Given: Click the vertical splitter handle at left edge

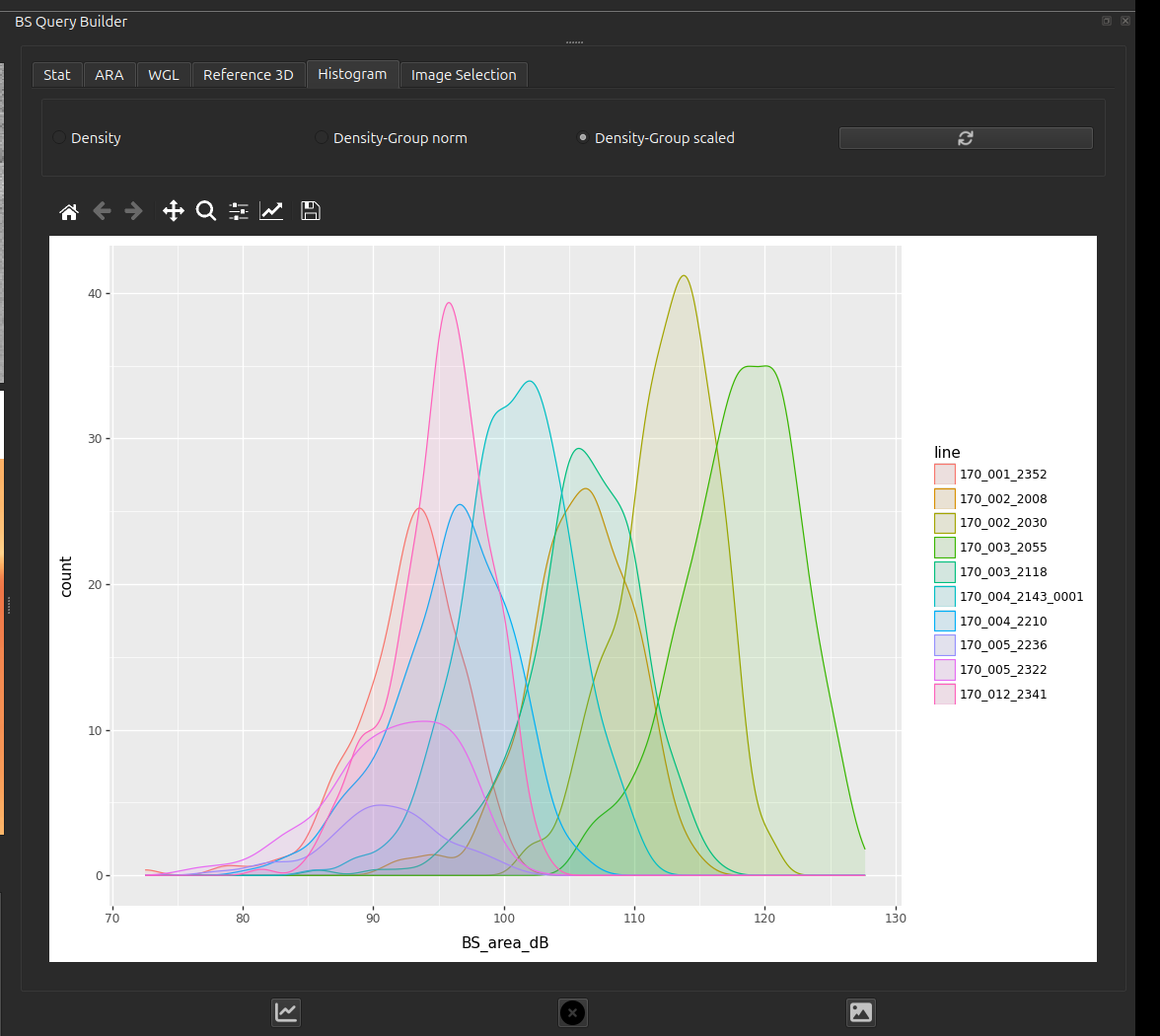Looking at the screenshot, I should (x=8, y=606).
